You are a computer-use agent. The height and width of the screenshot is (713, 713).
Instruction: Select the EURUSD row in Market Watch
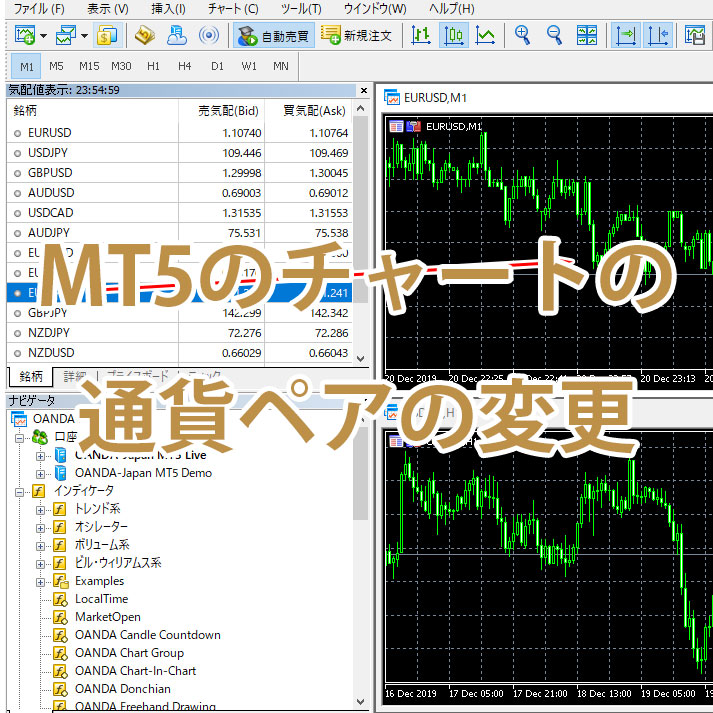pos(180,133)
